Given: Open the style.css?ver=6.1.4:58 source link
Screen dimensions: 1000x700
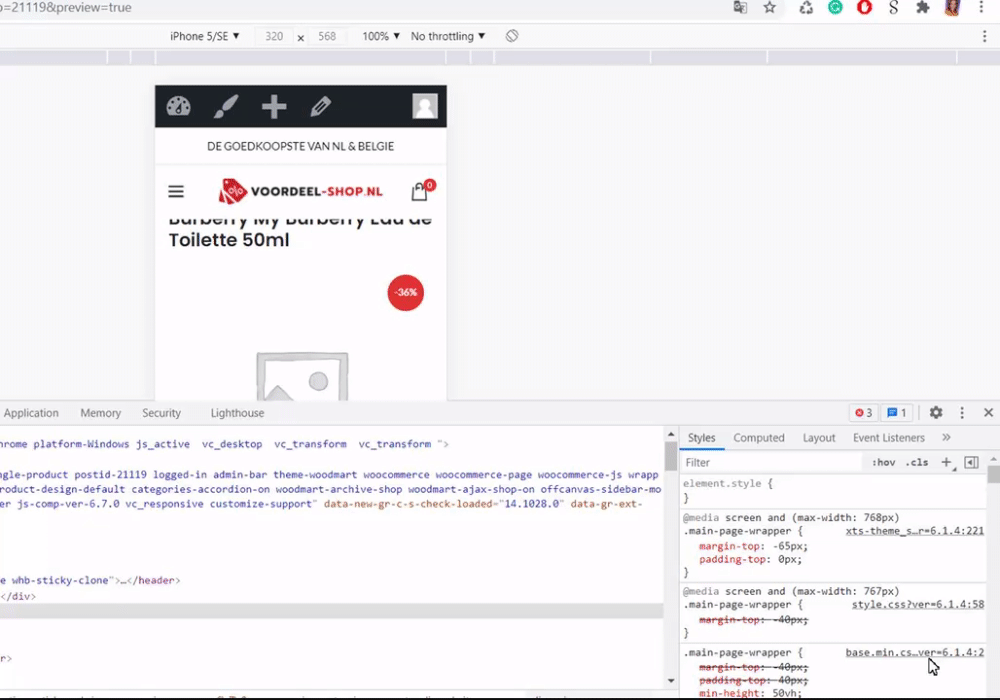Looking at the screenshot, I should coord(918,605).
